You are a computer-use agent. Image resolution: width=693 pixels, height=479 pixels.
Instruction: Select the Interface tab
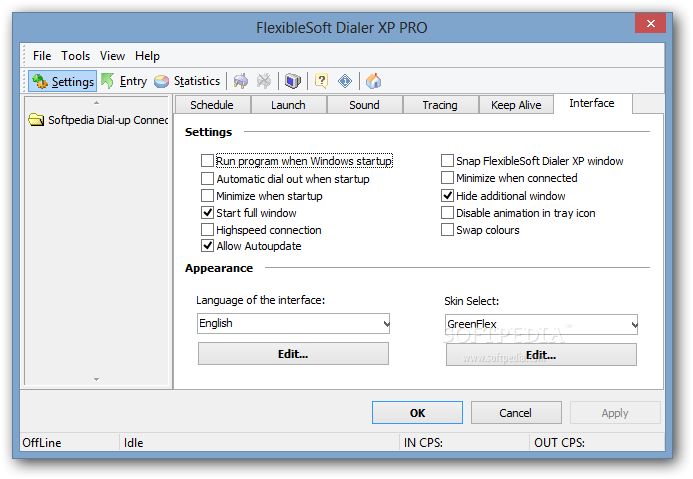(592, 103)
